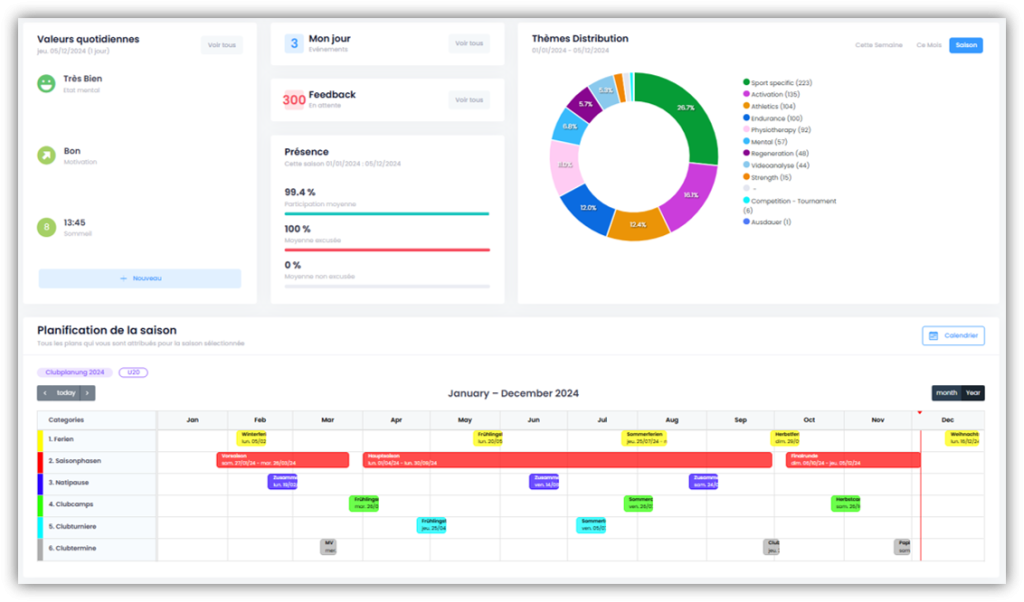Click the blue events count badge 3
1024x602 pixels.
294,43
